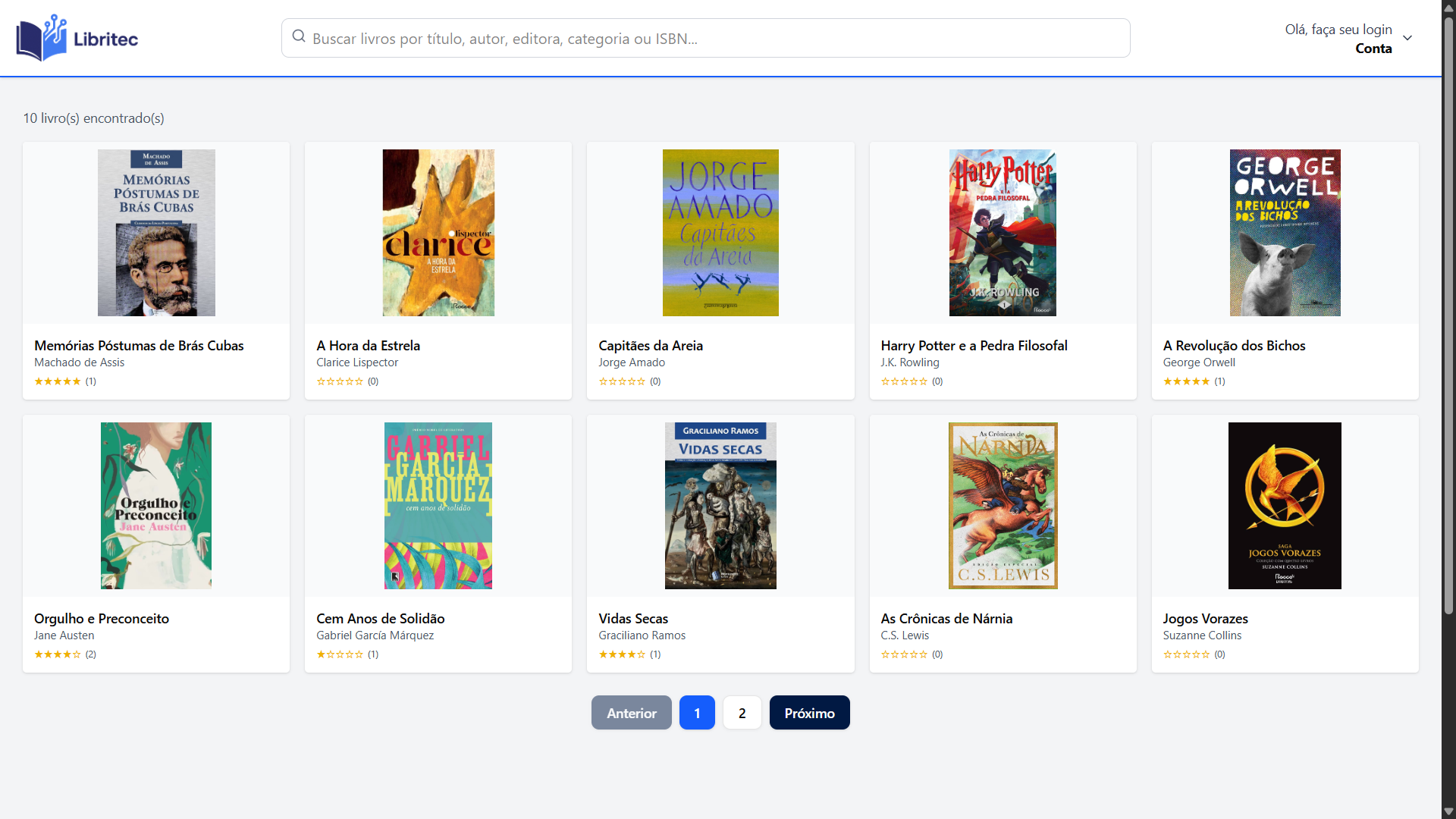1456x819 pixels.
Task: Click the scrollbar up arrow
Action: [1448, 7]
